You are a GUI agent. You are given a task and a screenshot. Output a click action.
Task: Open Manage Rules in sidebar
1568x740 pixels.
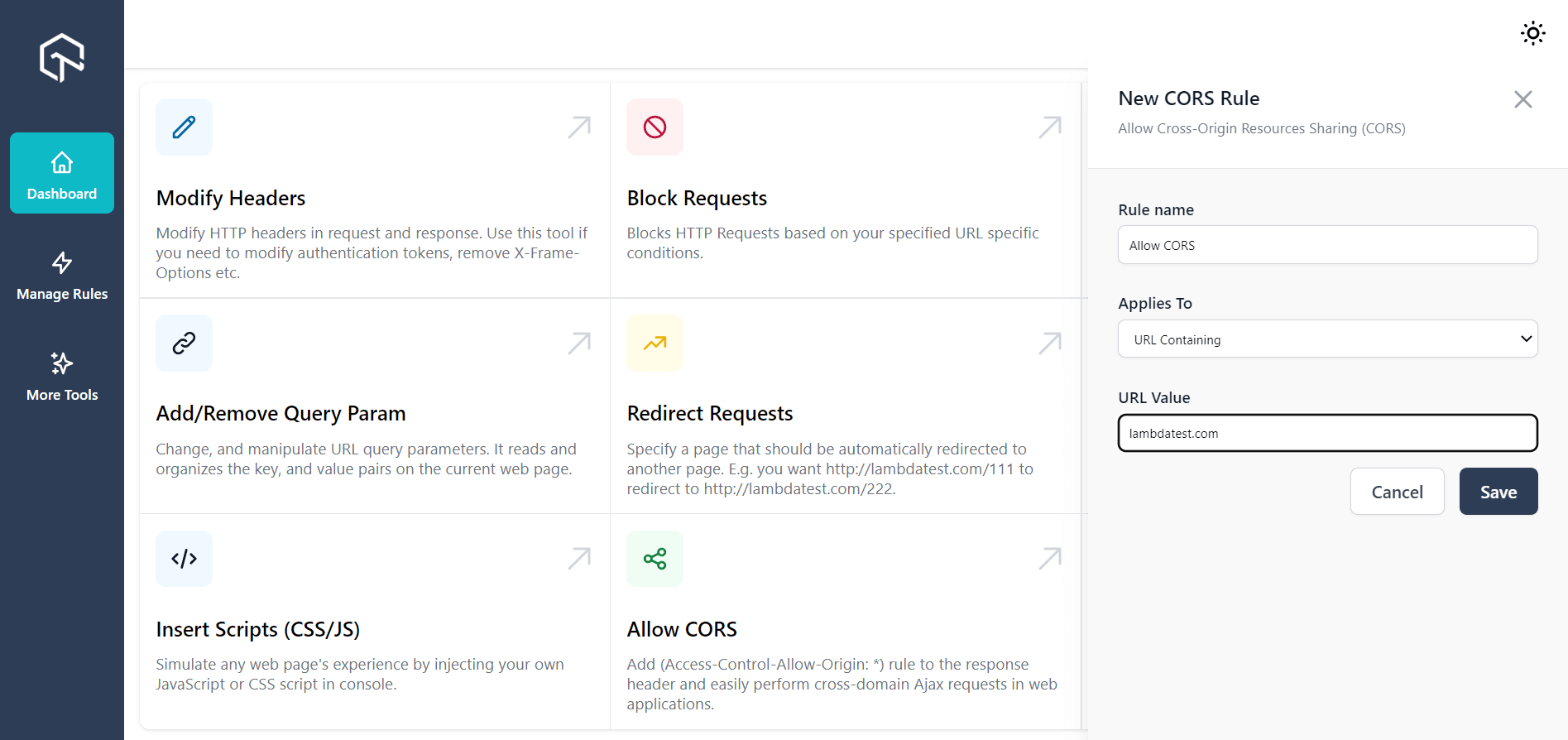[62, 276]
